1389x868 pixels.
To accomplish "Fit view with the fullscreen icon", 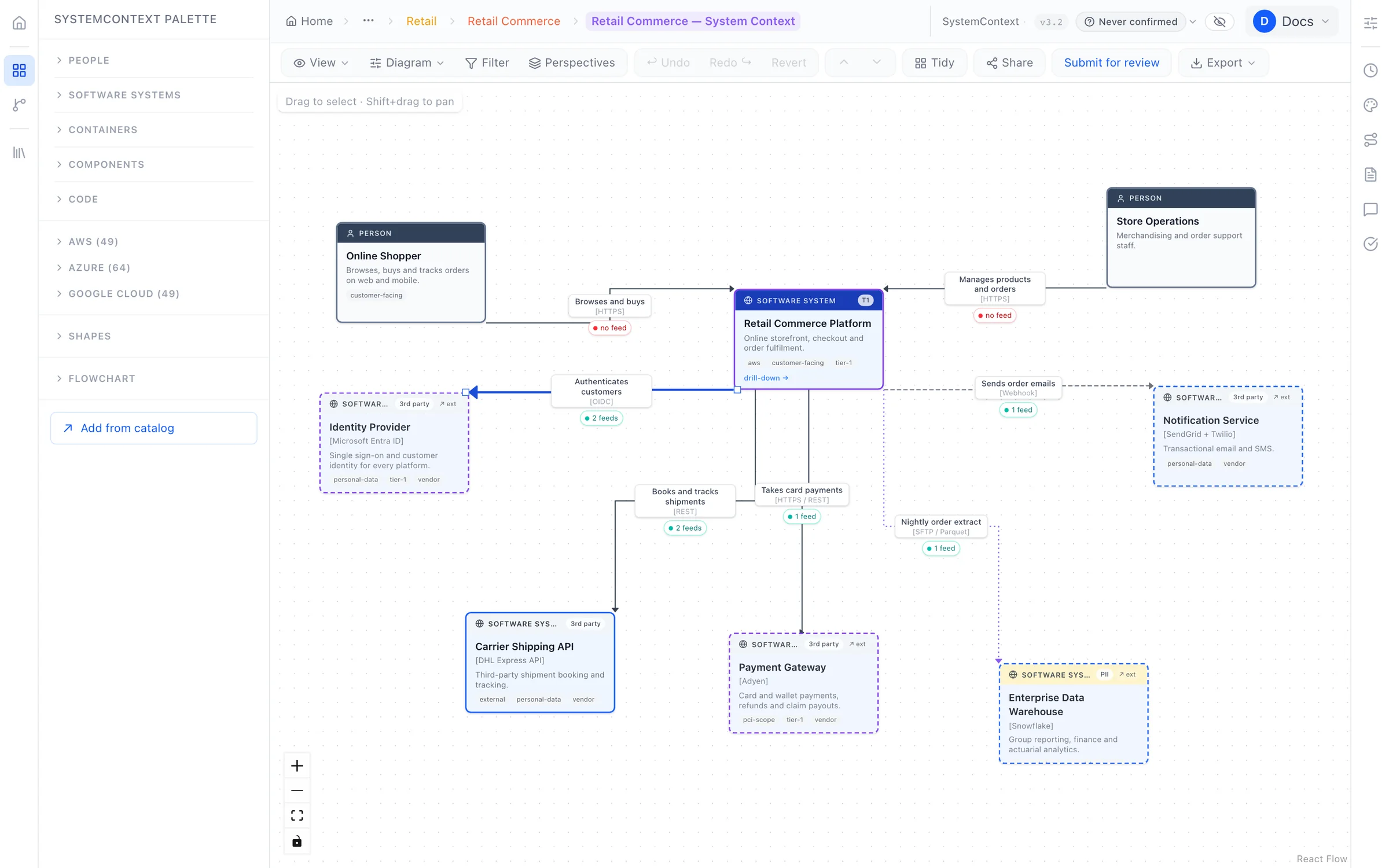I will point(297,815).
